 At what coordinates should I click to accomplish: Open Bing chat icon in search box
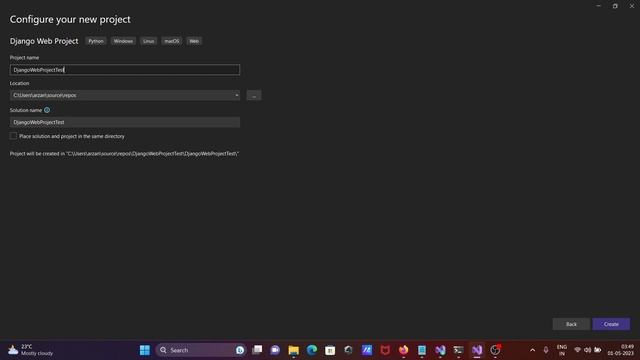coord(240,350)
